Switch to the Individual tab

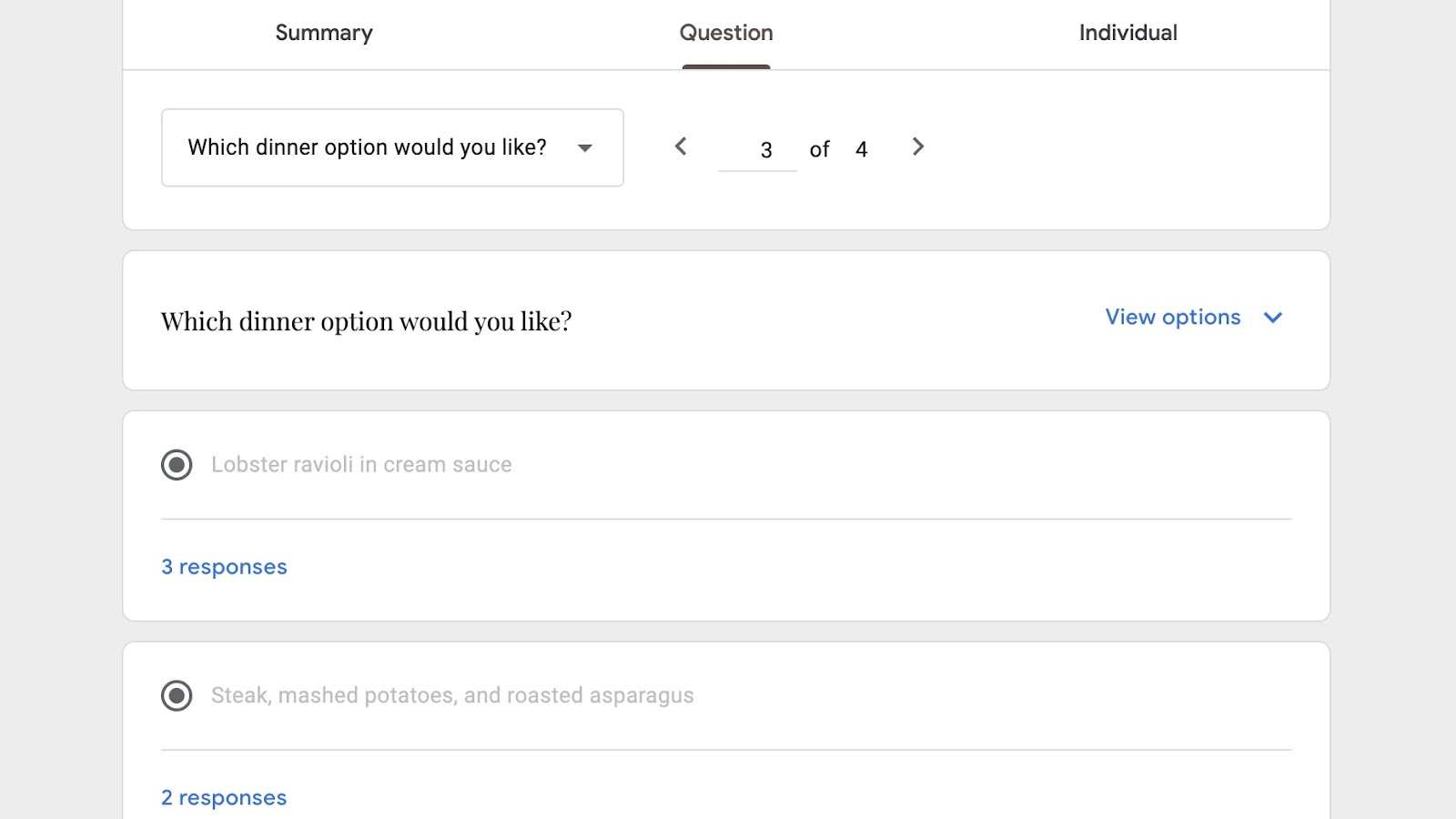[1127, 34]
